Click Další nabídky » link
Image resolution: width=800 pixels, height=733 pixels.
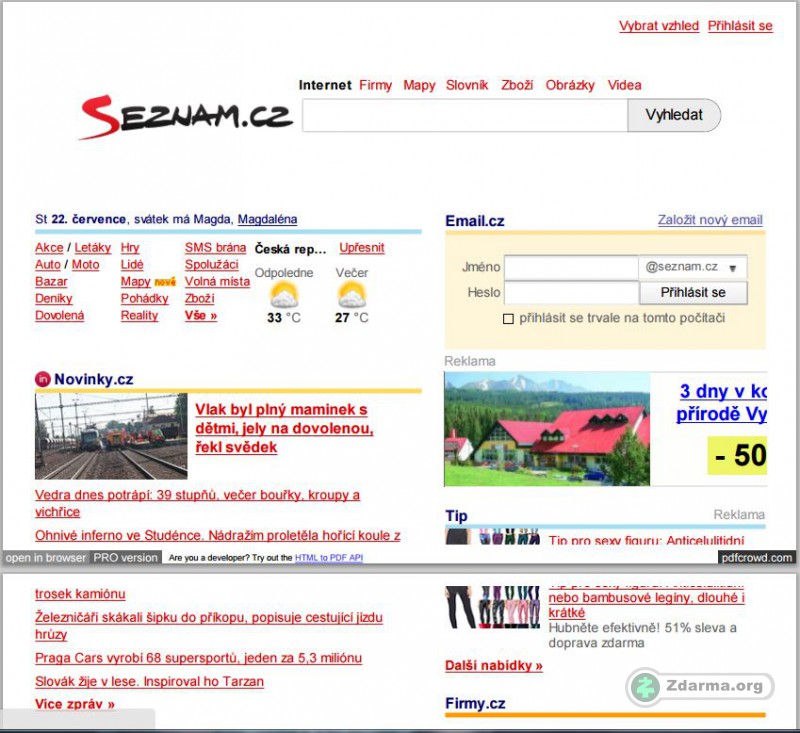pyautogui.click(x=493, y=666)
